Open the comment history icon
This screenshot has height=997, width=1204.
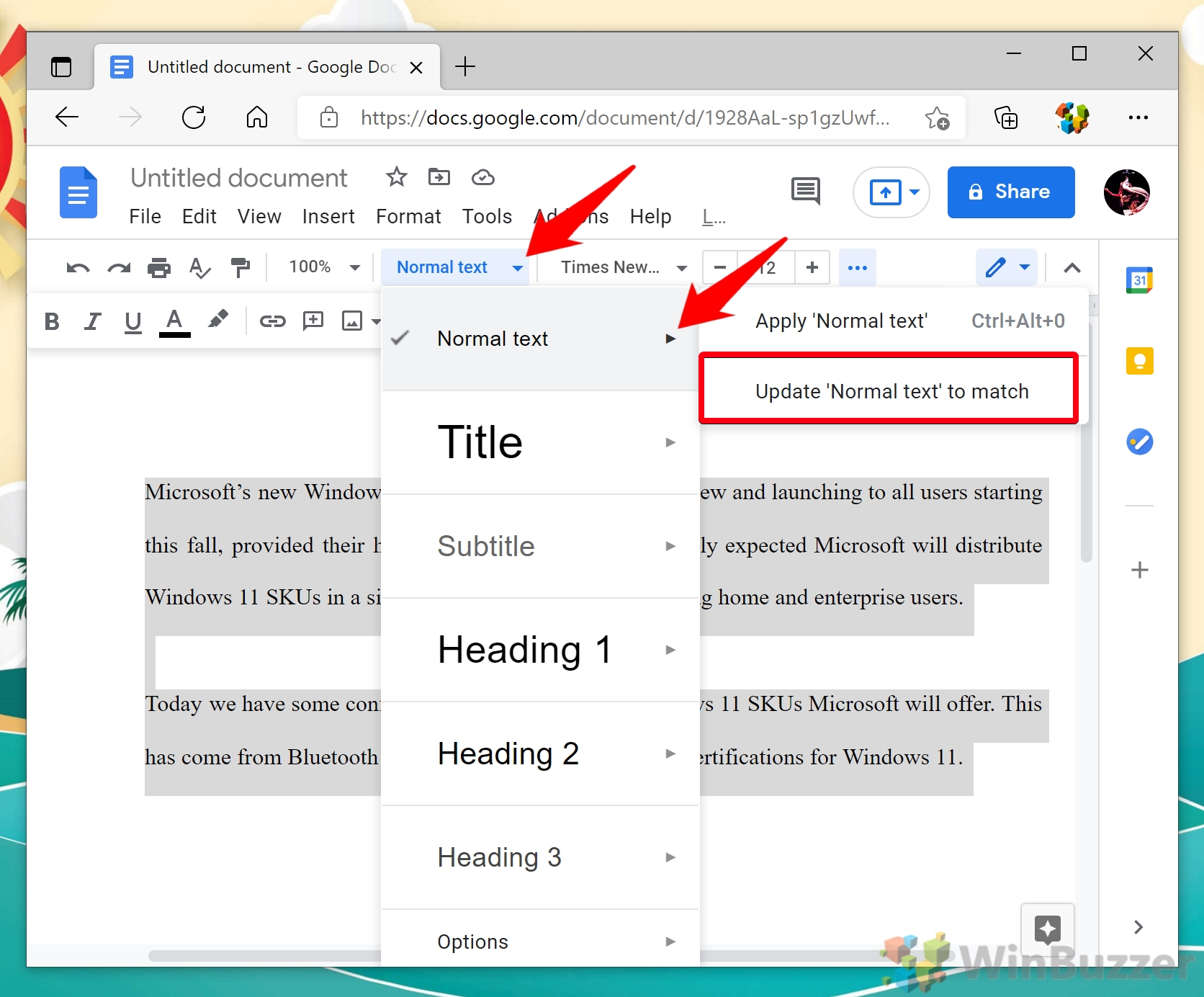[x=806, y=192]
